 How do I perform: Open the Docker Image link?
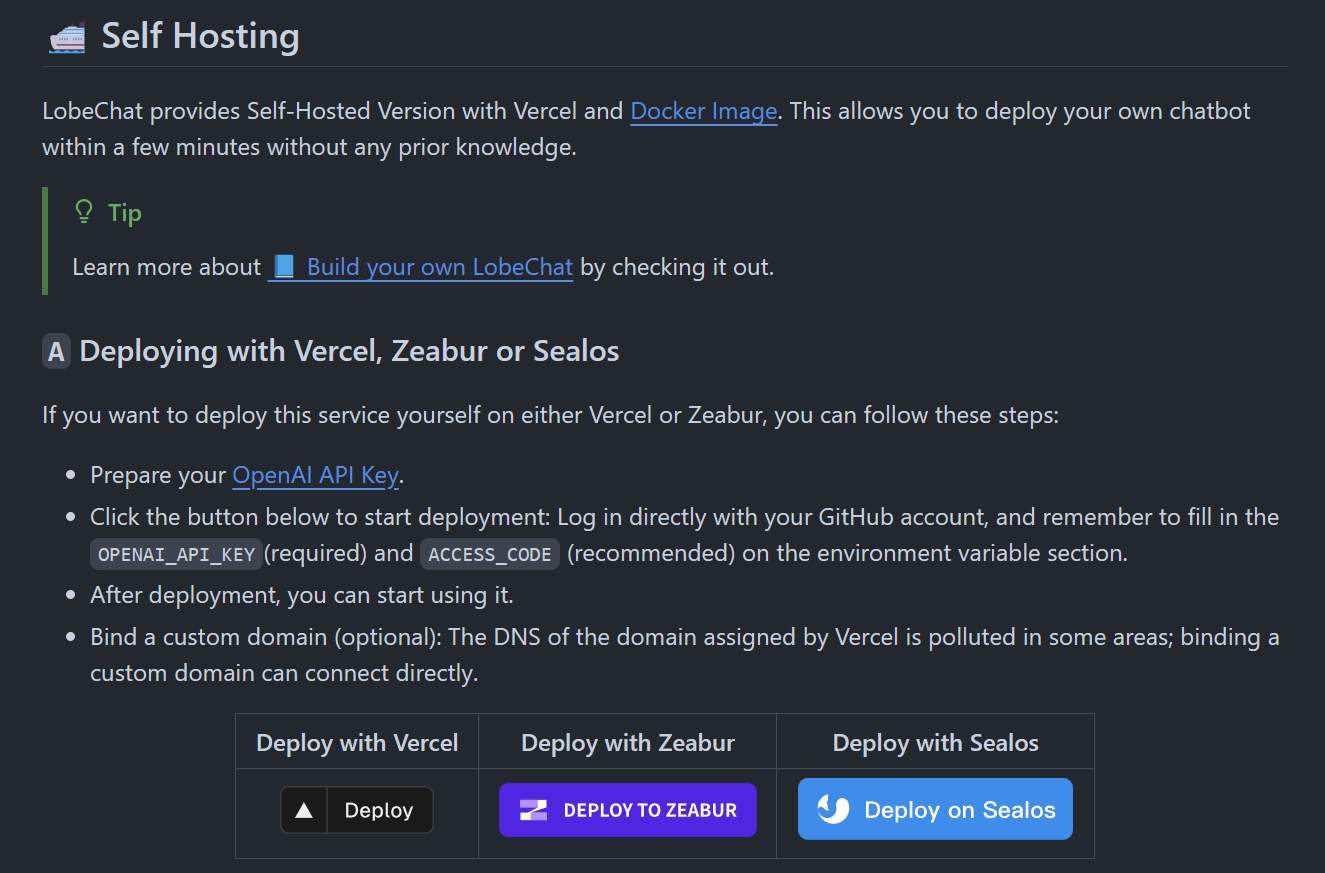click(704, 111)
